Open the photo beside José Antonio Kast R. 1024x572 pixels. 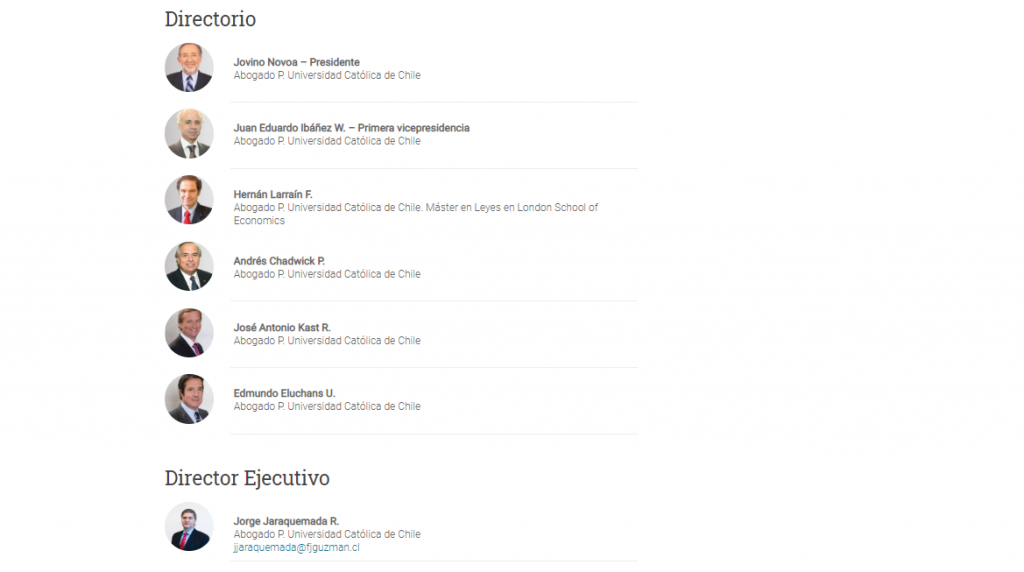[189, 333]
